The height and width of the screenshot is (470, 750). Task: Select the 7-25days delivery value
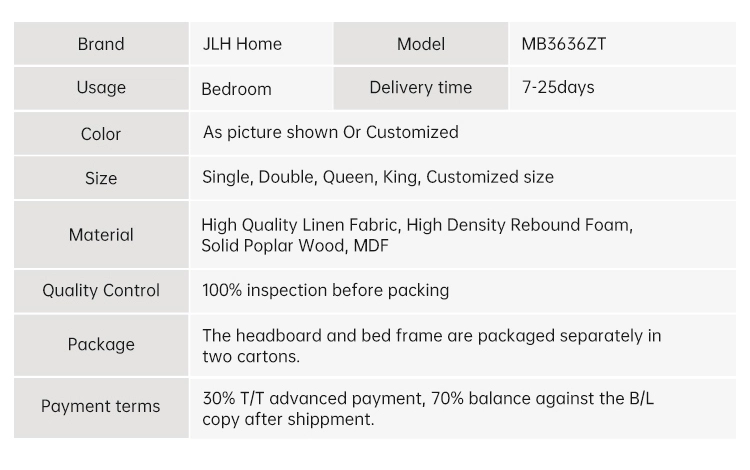tap(558, 87)
